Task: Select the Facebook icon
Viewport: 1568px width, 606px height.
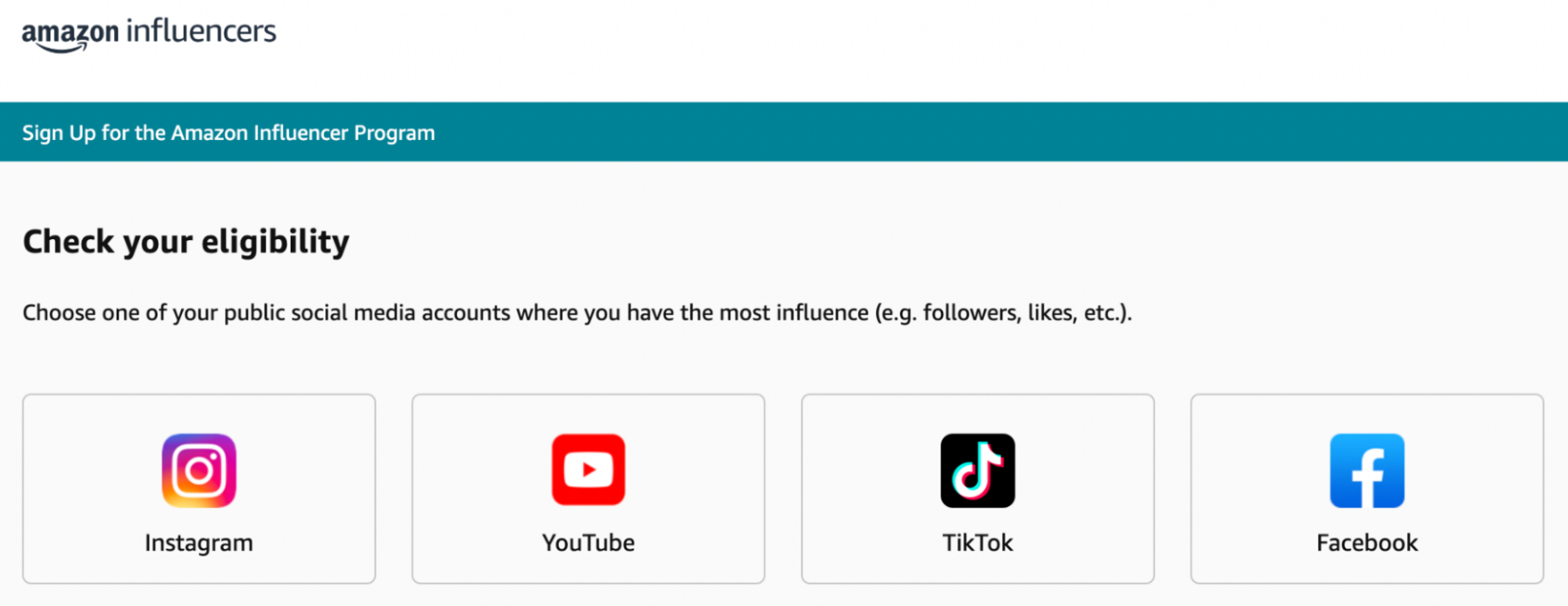Action: click(1367, 469)
